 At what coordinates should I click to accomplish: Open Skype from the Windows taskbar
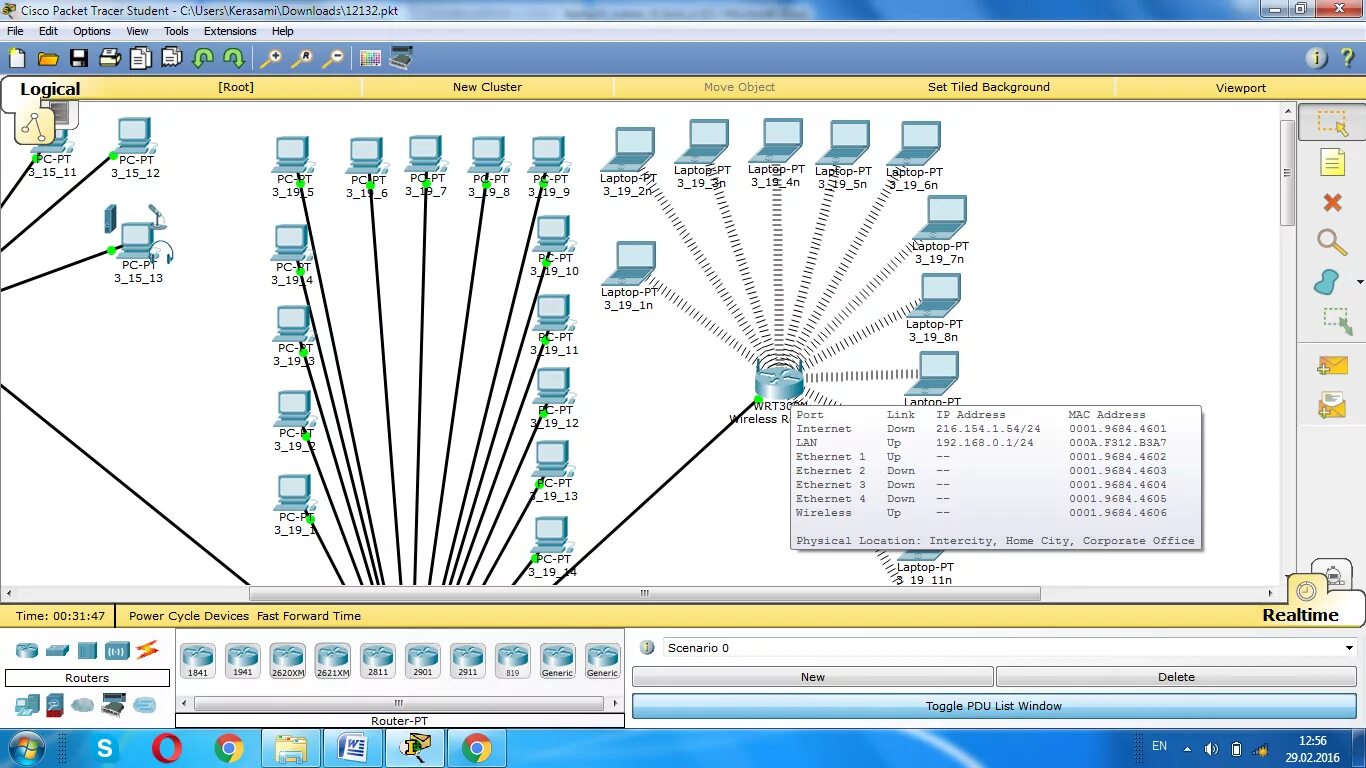pyautogui.click(x=106, y=748)
